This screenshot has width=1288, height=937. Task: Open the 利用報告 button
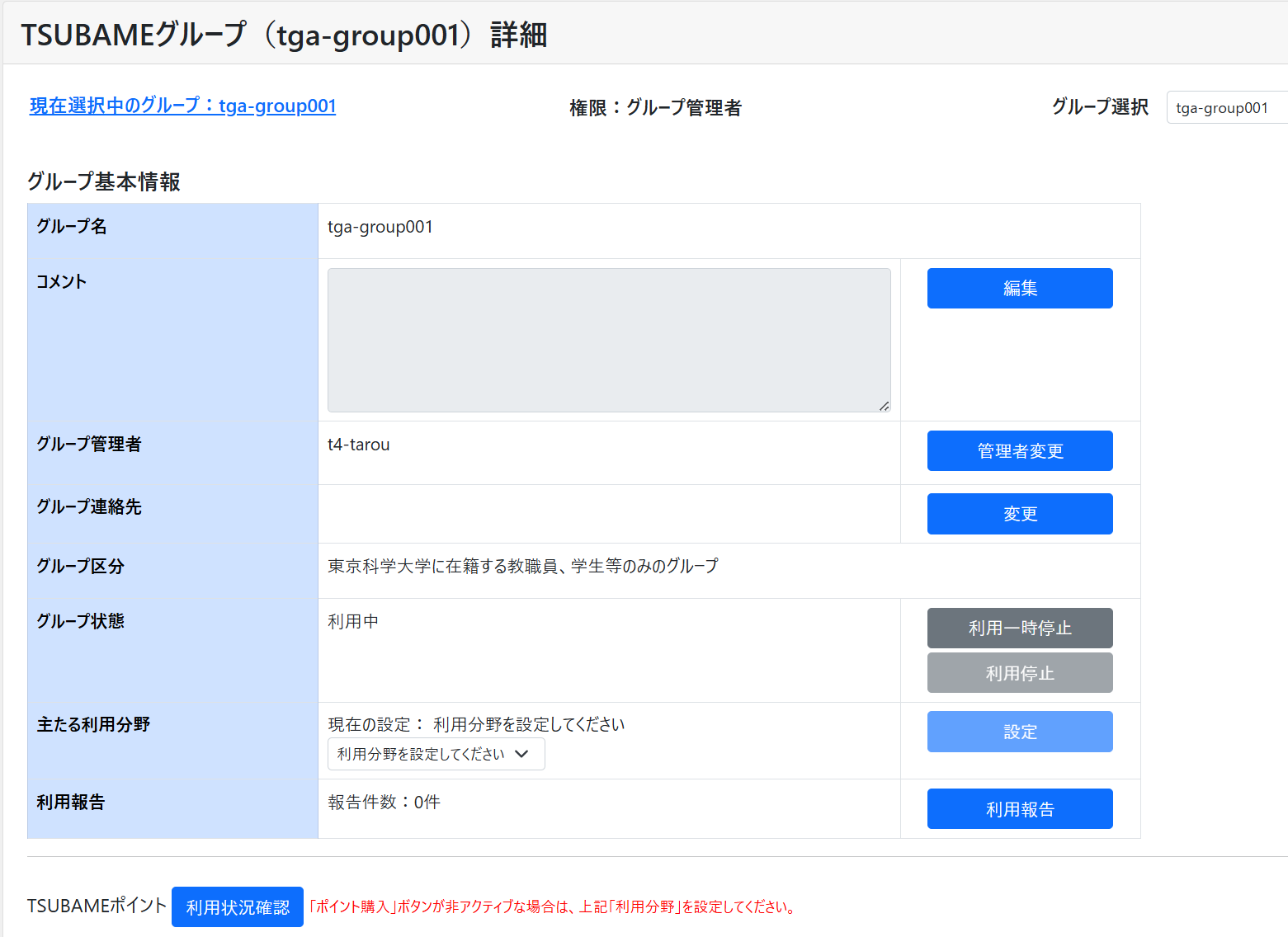click(1019, 809)
